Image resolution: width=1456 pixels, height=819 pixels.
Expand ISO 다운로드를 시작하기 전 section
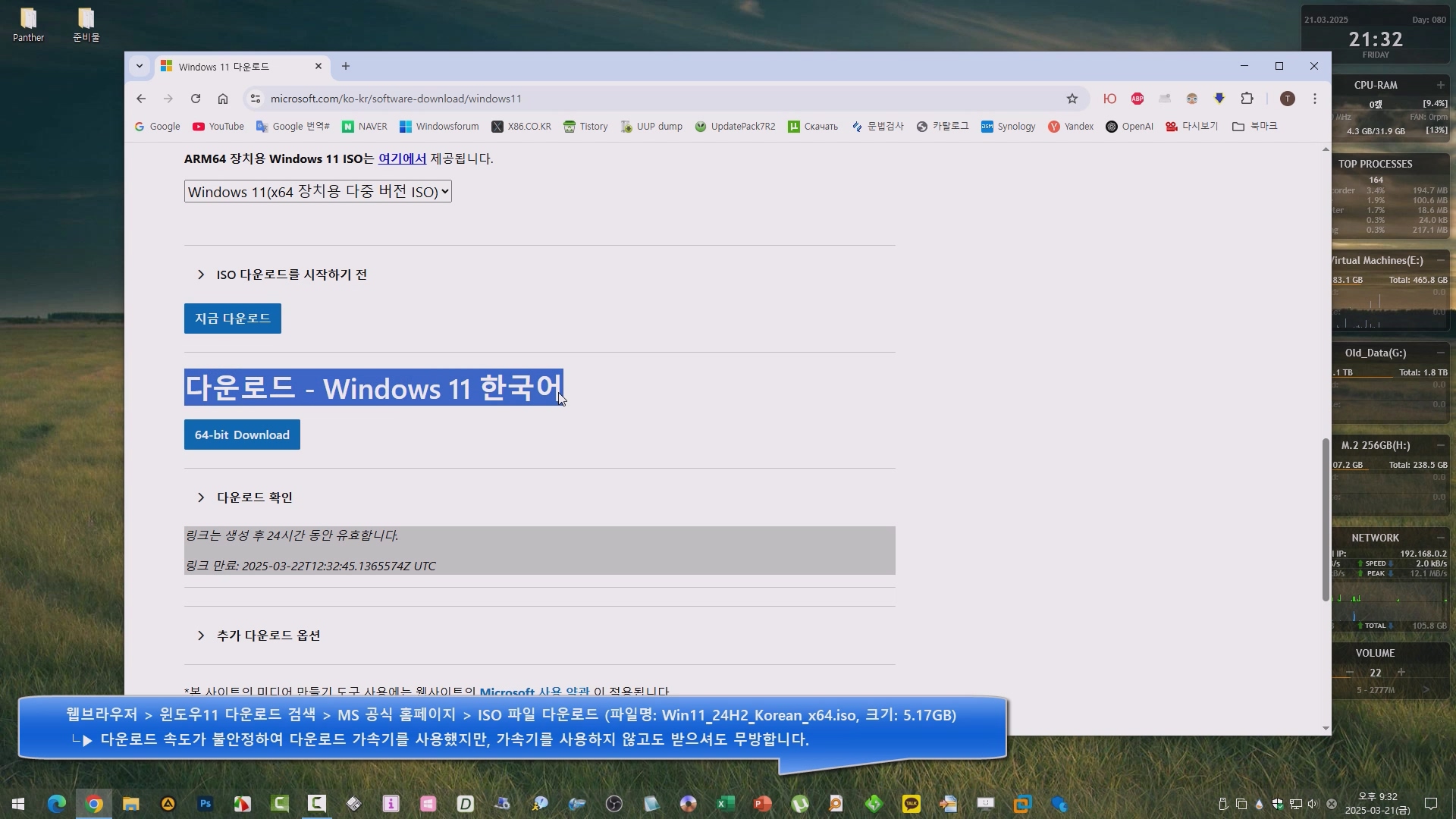click(281, 275)
